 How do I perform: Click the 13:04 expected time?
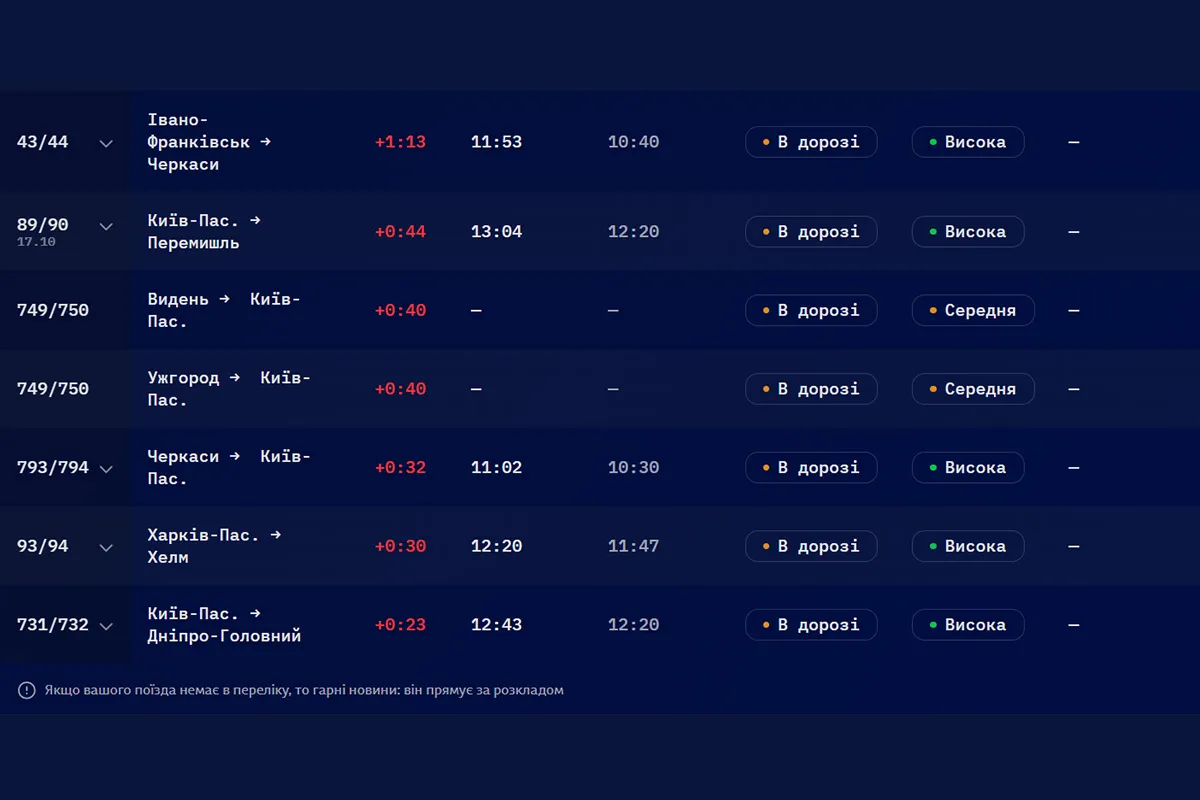point(497,232)
